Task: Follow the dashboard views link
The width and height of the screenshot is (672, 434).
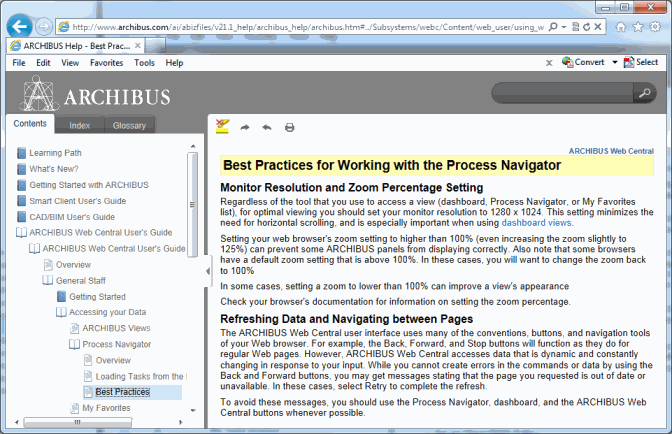Action: pos(536,223)
